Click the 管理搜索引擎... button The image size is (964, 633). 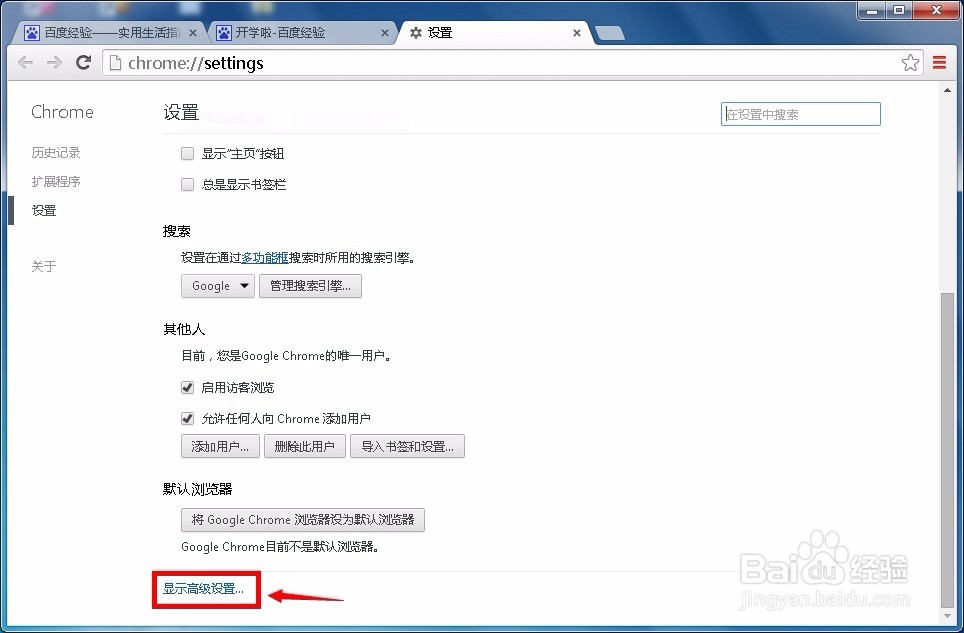pos(310,286)
